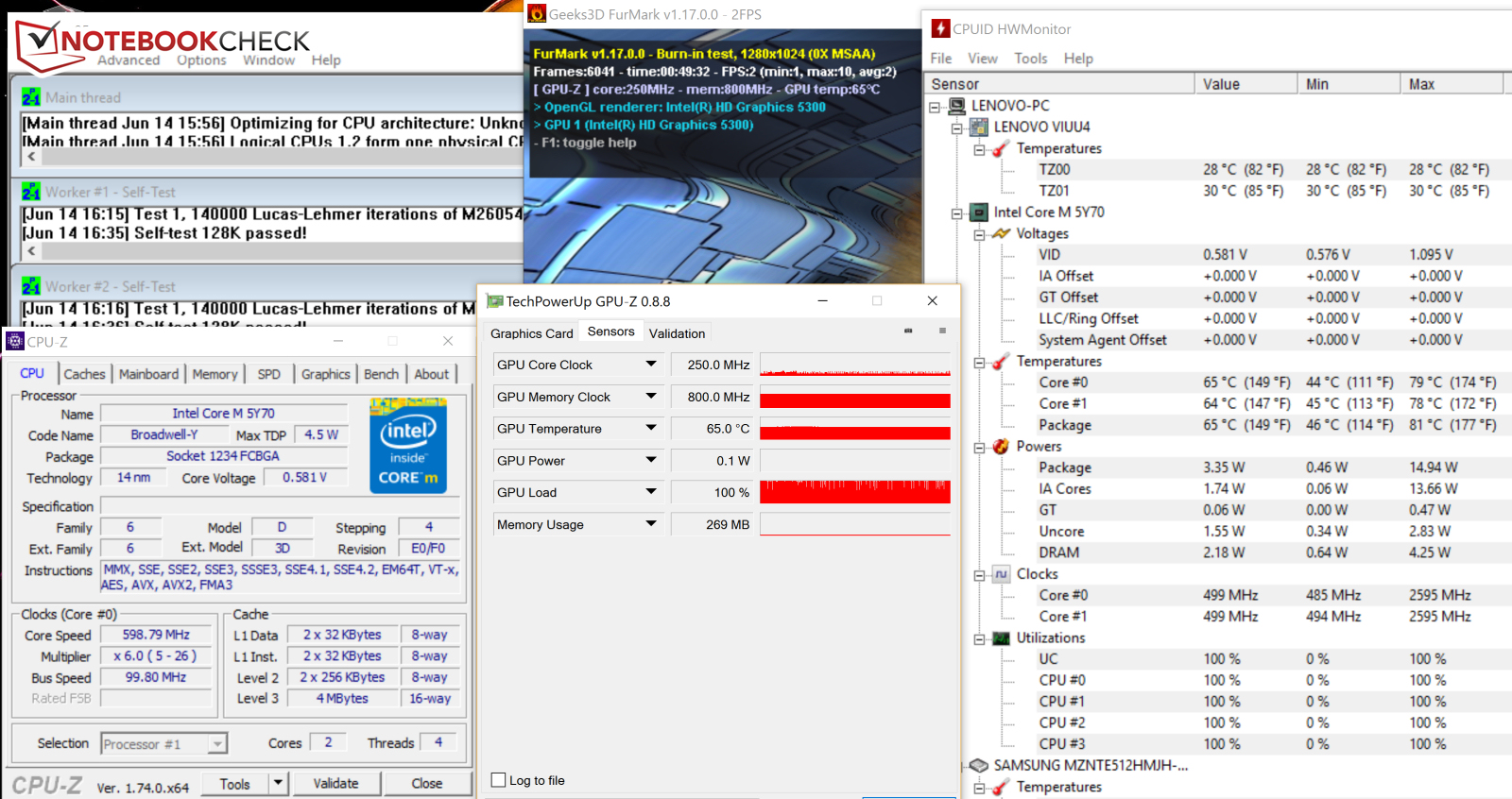Viewport: 1512px width, 799px height.
Task: Collapse the LENOVO-PC tree node
Action: (935, 107)
